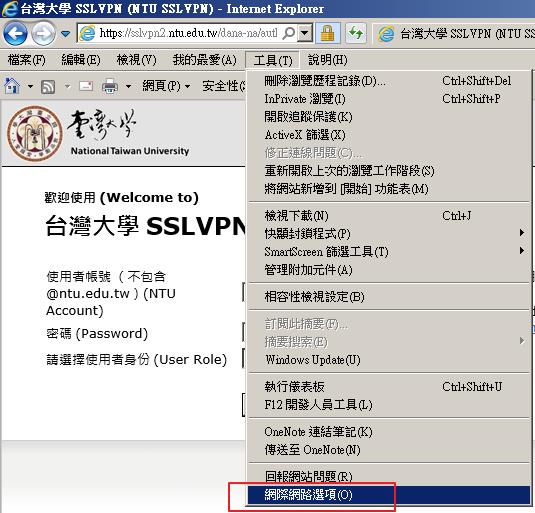
Task: Expand the feeds dropdown arrow
Action: click(68, 86)
